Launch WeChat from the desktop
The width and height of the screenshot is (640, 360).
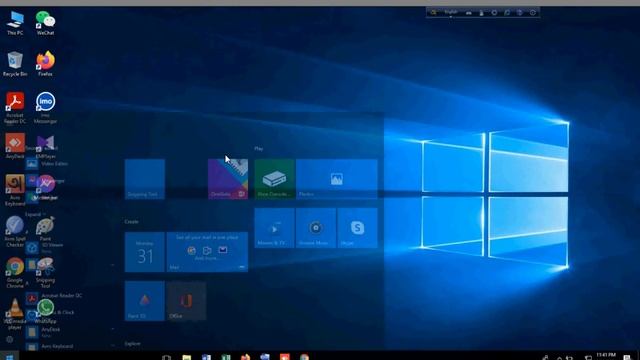(x=45, y=23)
